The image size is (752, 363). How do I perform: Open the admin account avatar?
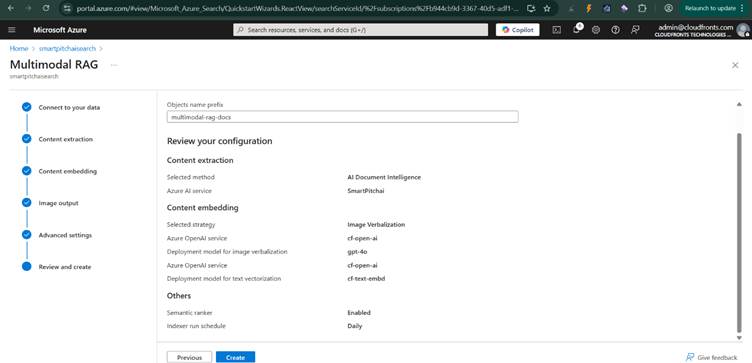click(x=742, y=30)
